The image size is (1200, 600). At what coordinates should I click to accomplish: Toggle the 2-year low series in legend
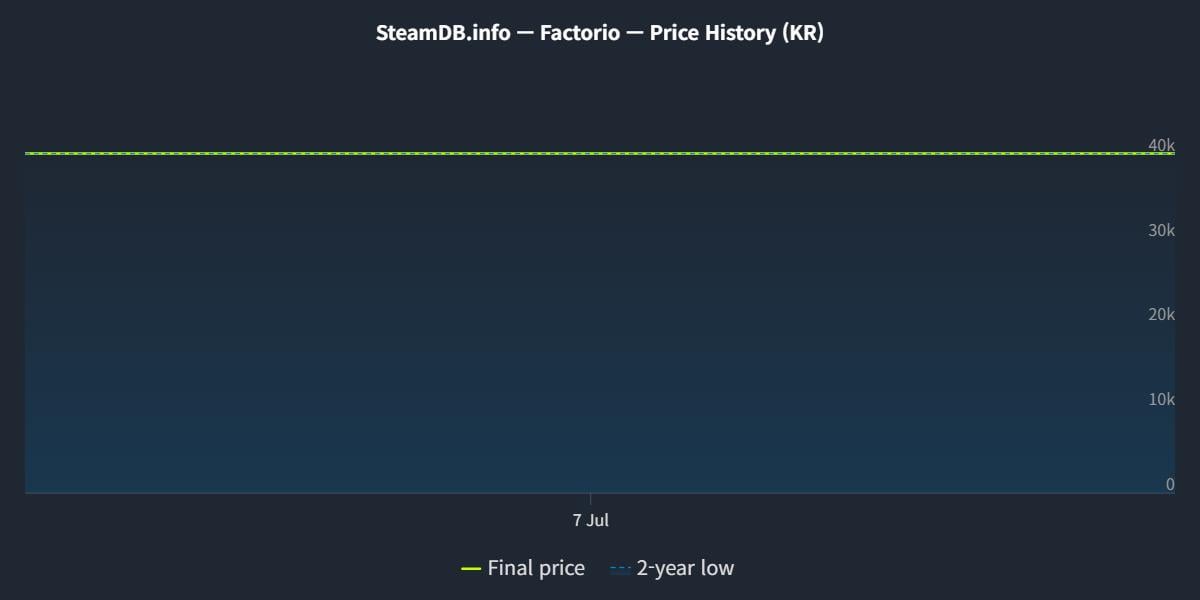pos(672,569)
